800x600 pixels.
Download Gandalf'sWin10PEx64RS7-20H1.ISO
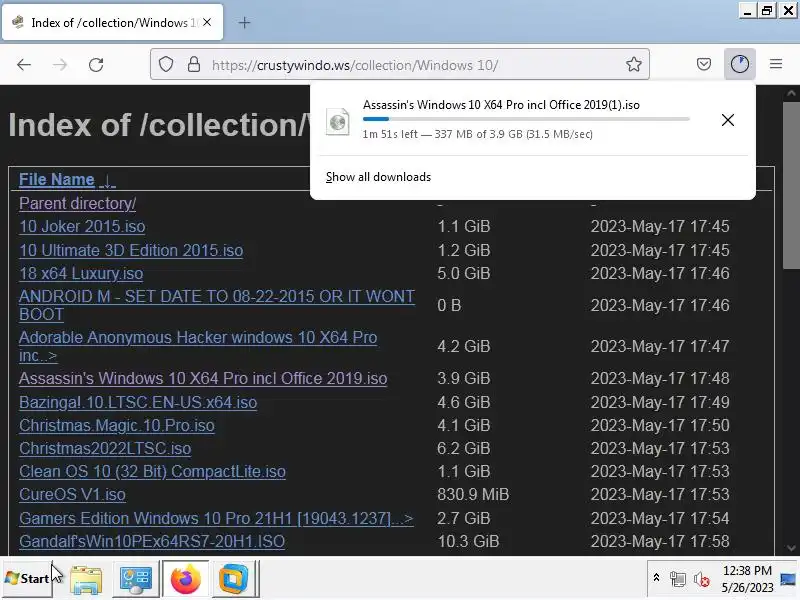coord(152,541)
